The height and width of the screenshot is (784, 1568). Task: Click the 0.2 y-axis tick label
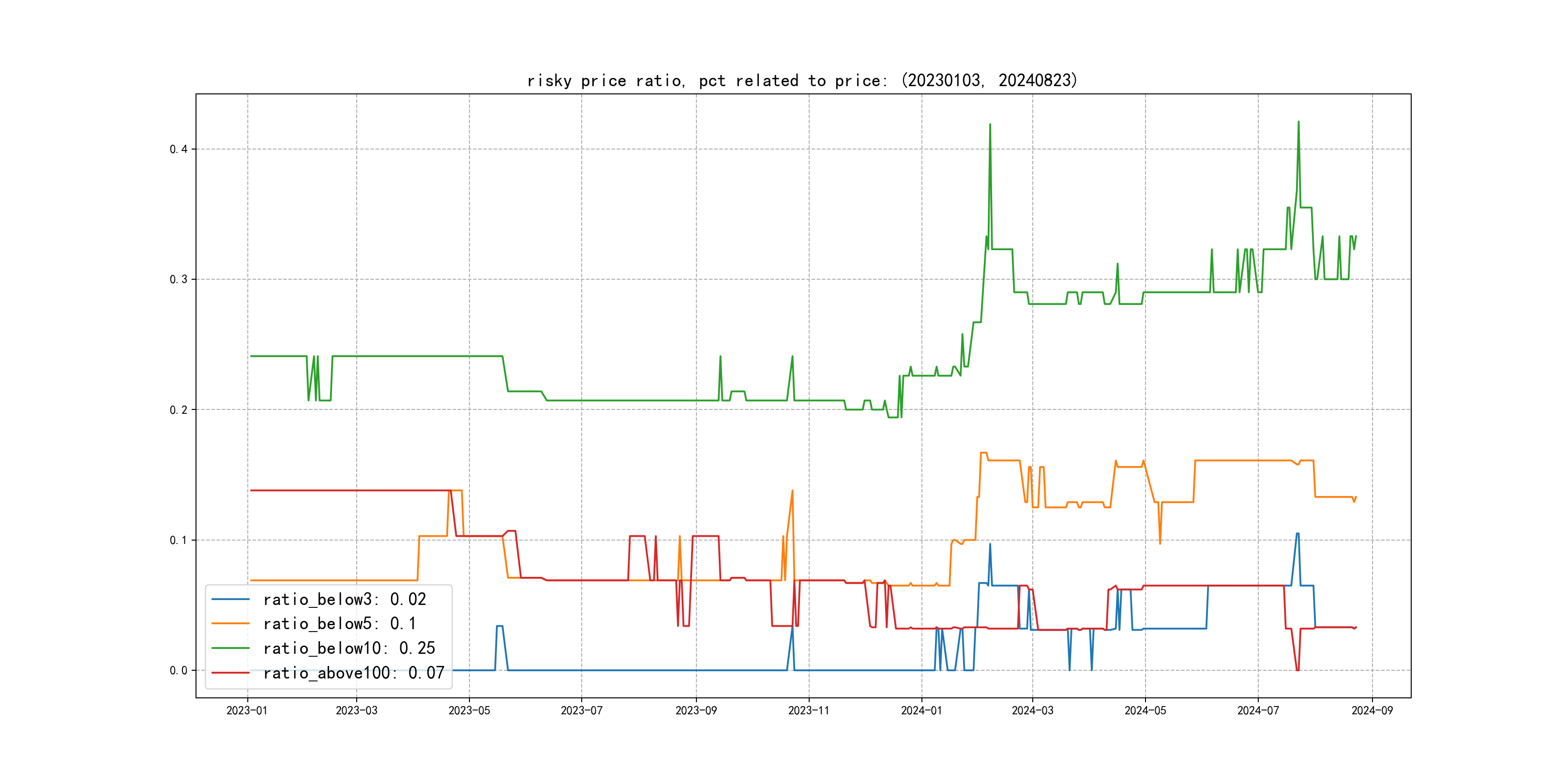pos(179,409)
